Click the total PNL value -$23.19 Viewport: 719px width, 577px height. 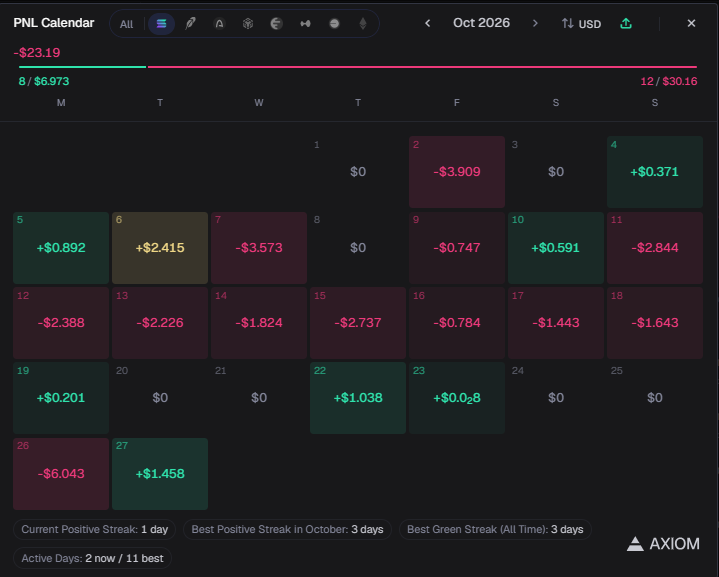point(37,53)
